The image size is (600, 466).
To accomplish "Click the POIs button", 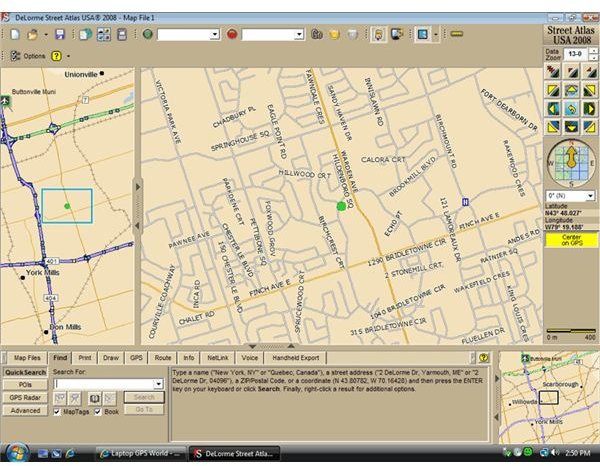I will tap(25, 385).
